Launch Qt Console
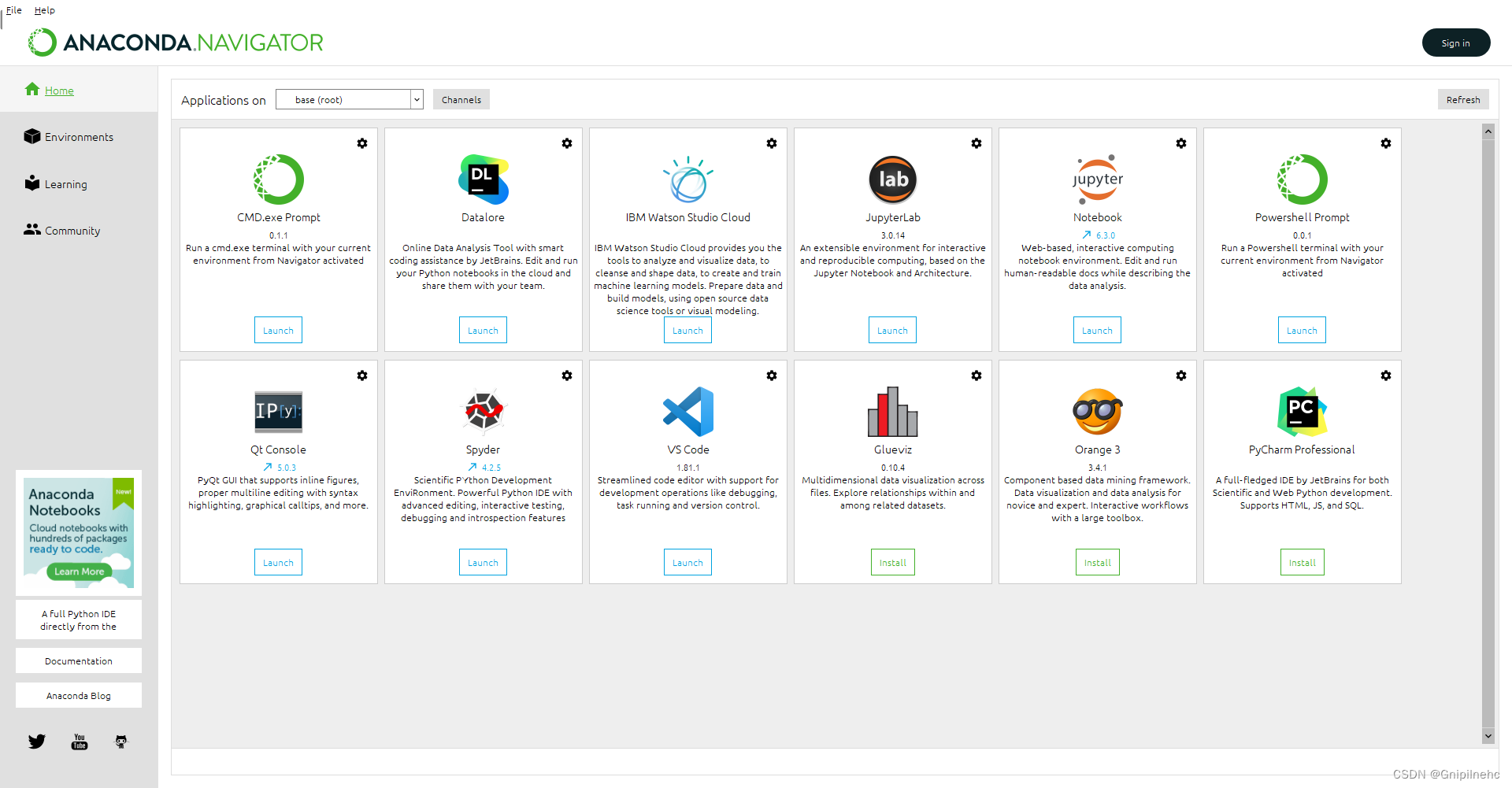Screen dimensions: 1512x788 278,562
